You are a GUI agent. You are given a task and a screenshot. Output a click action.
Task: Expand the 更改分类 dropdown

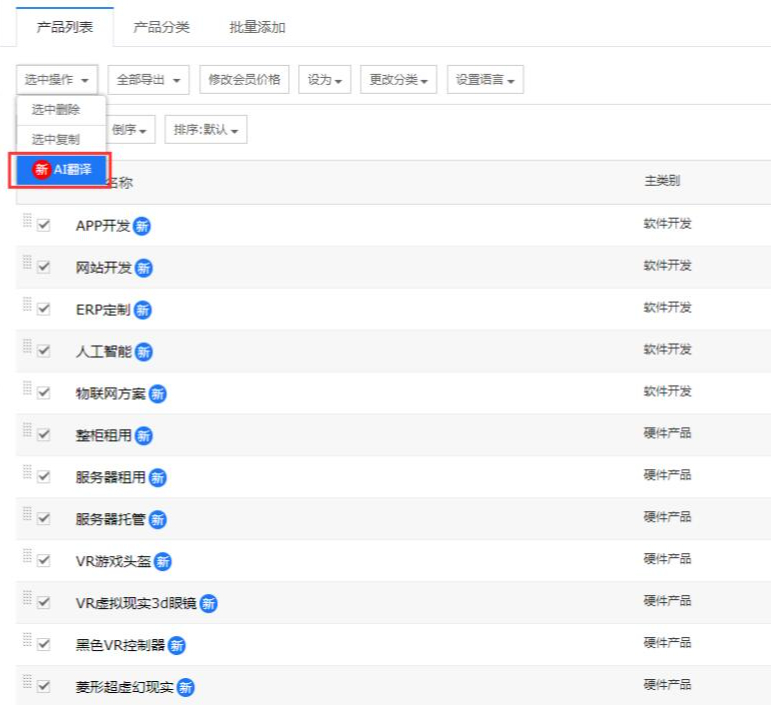[x=398, y=80]
